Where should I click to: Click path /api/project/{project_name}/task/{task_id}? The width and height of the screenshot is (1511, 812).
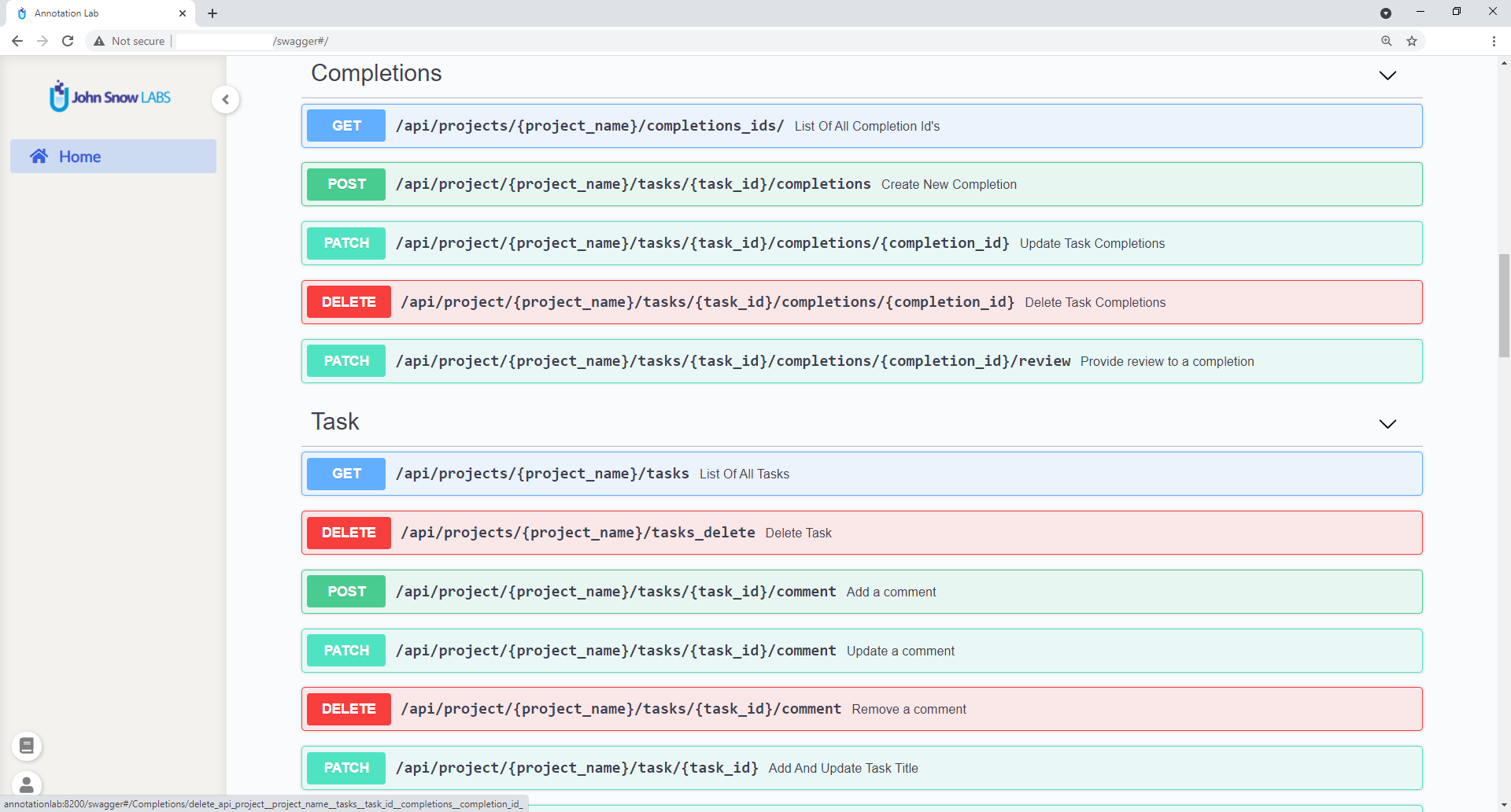(x=577, y=768)
